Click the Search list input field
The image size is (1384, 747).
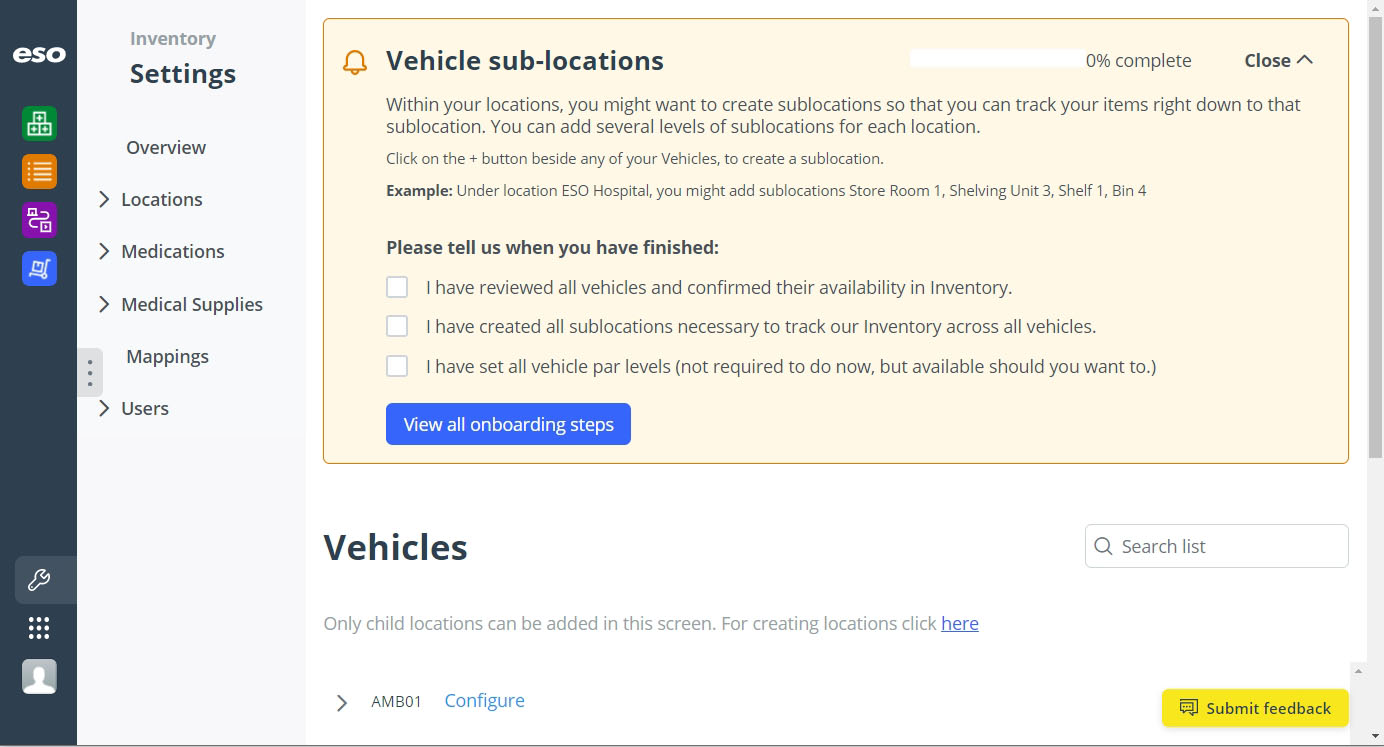coord(1227,547)
